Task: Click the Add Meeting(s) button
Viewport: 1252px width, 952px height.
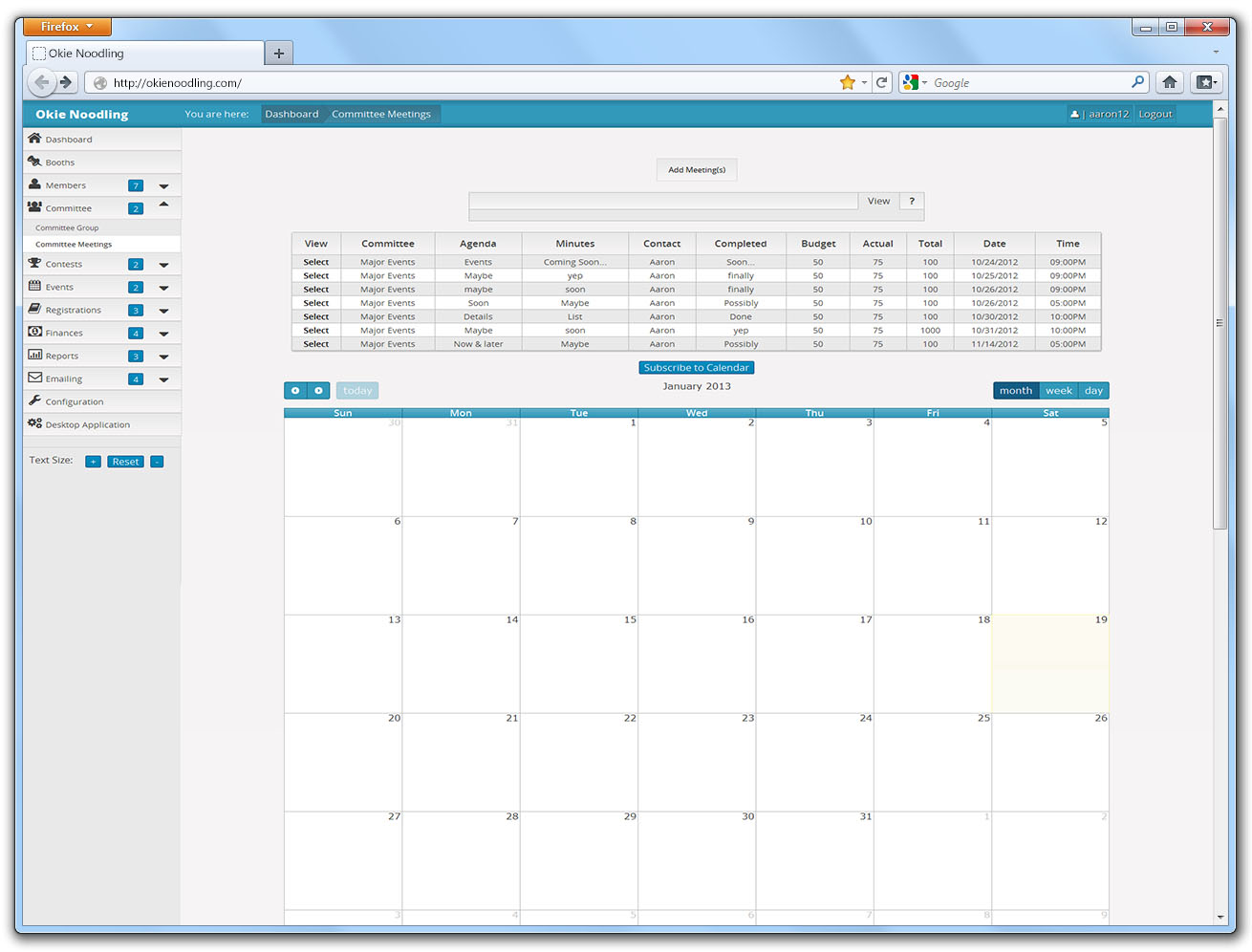Action: pyautogui.click(x=697, y=169)
